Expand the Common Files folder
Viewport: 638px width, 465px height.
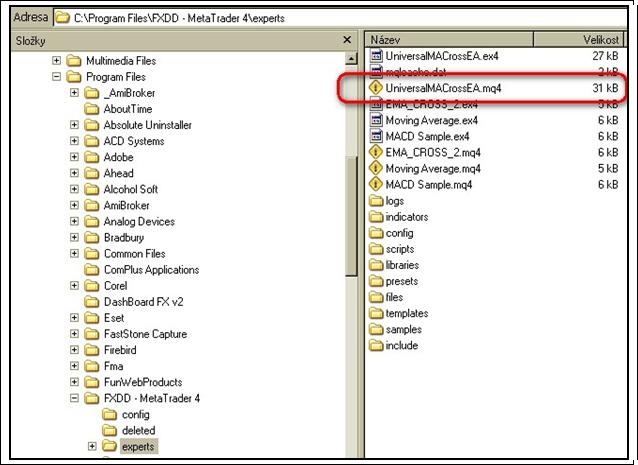point(74,253)
